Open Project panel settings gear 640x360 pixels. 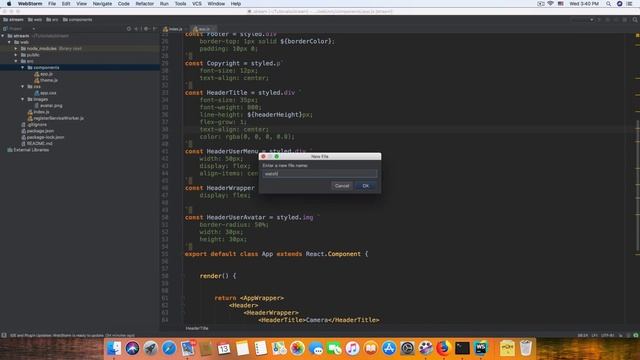[x=146, y=29]
